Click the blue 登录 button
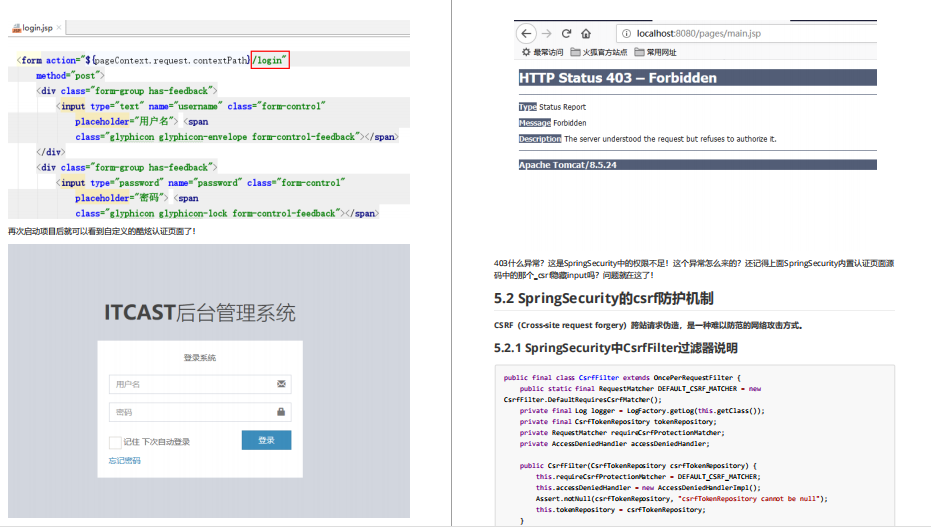Viewport: 931px width, 527px height. click(x=266, y=440)
